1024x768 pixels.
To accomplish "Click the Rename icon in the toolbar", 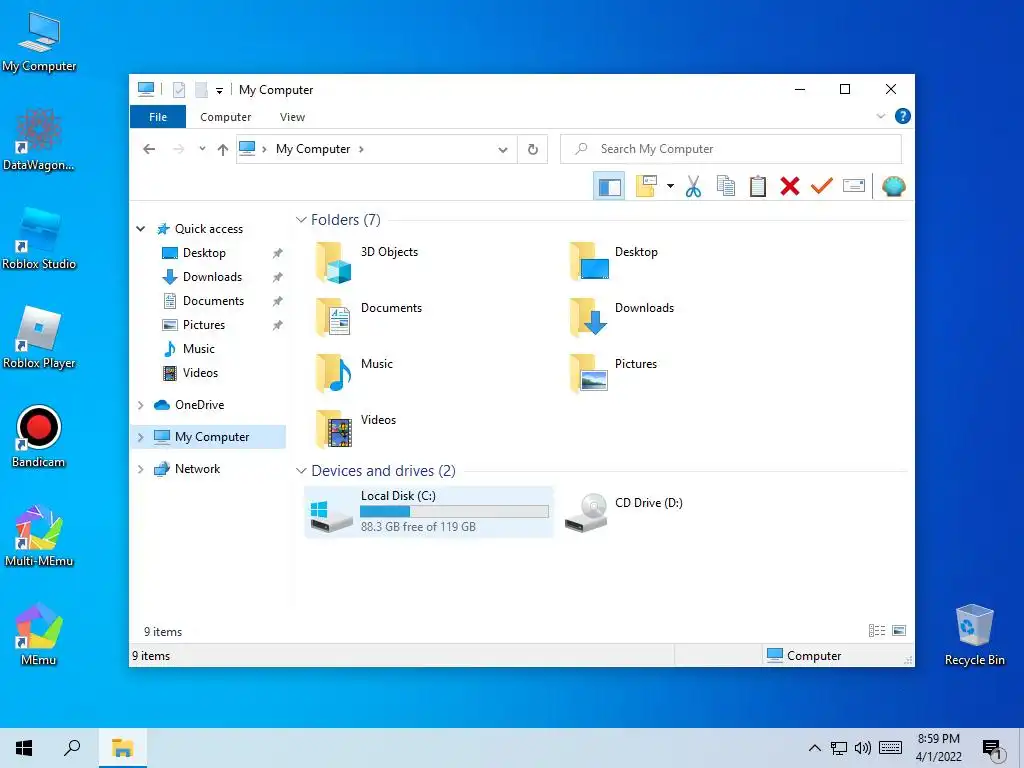I will (854, 187).
